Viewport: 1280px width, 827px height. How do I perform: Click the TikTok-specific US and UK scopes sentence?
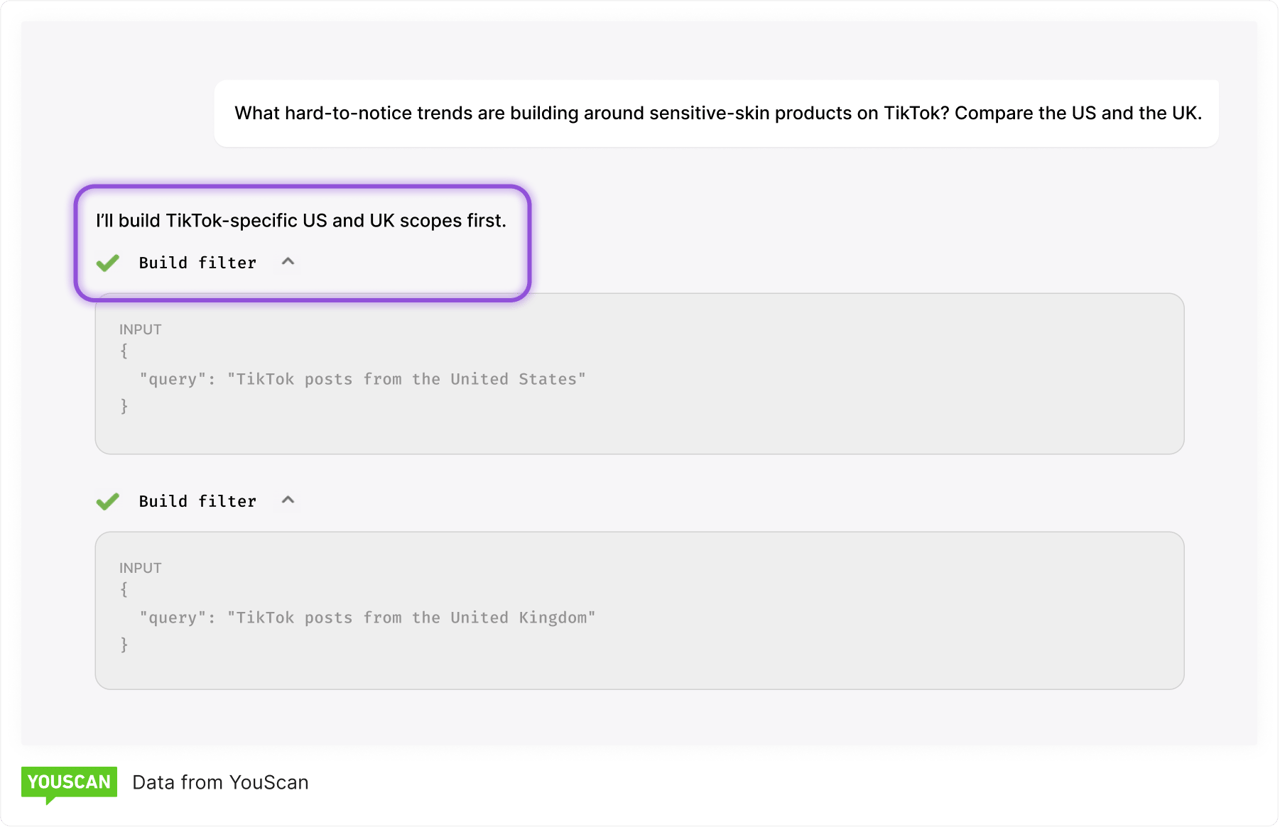(x=301, y=220)
